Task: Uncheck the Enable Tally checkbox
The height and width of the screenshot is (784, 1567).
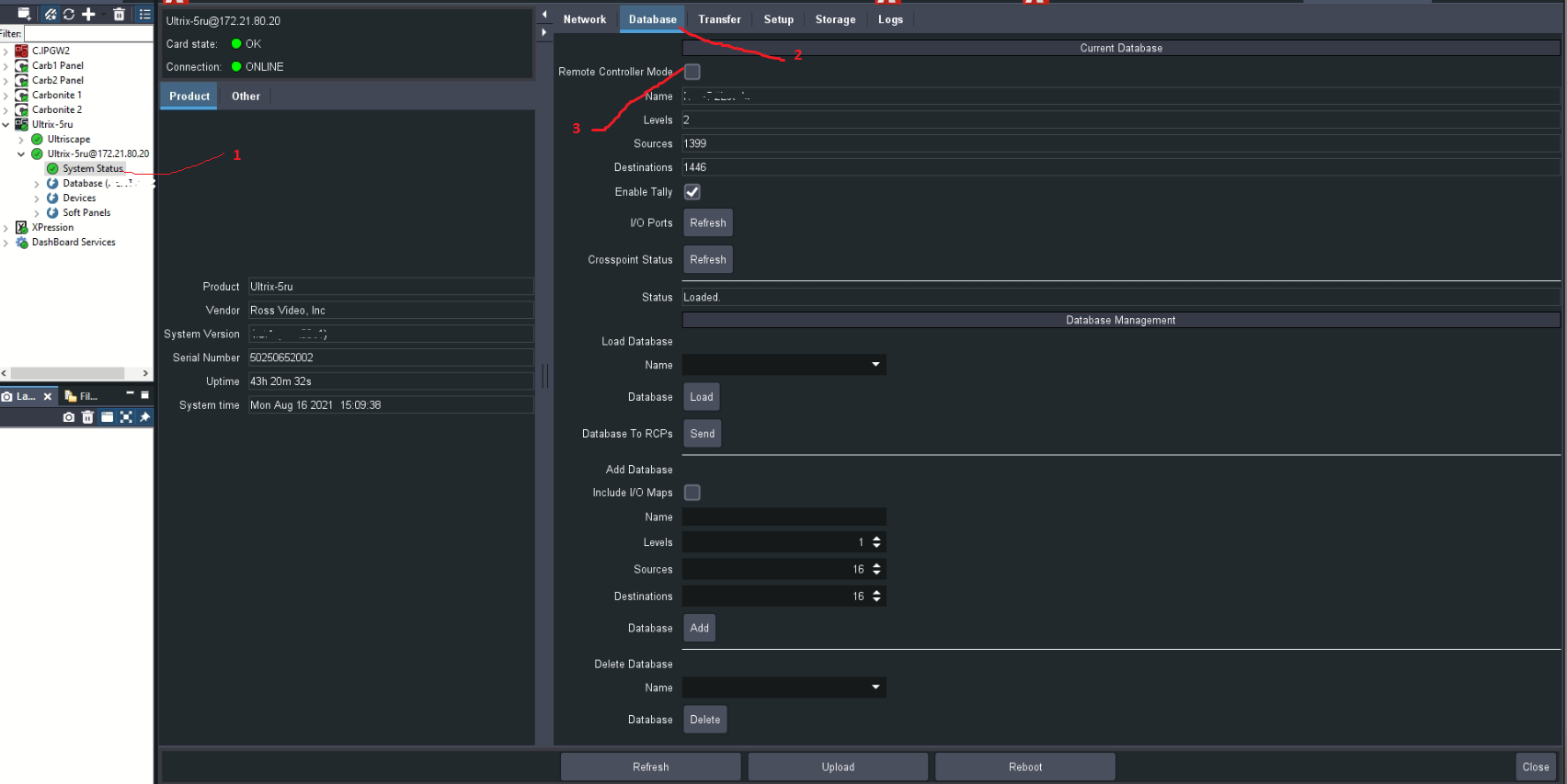Action: pos(692,192)
